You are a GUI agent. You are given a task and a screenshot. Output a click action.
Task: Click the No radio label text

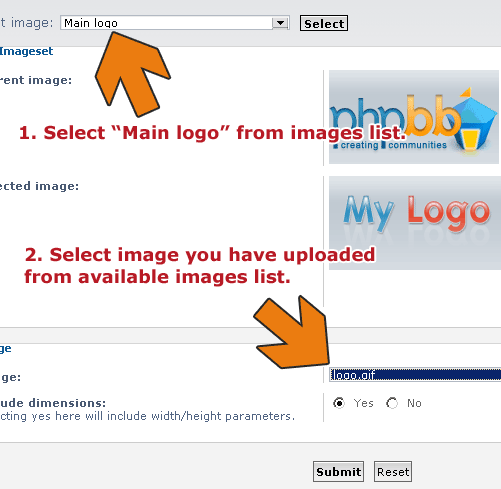point(414,403)
